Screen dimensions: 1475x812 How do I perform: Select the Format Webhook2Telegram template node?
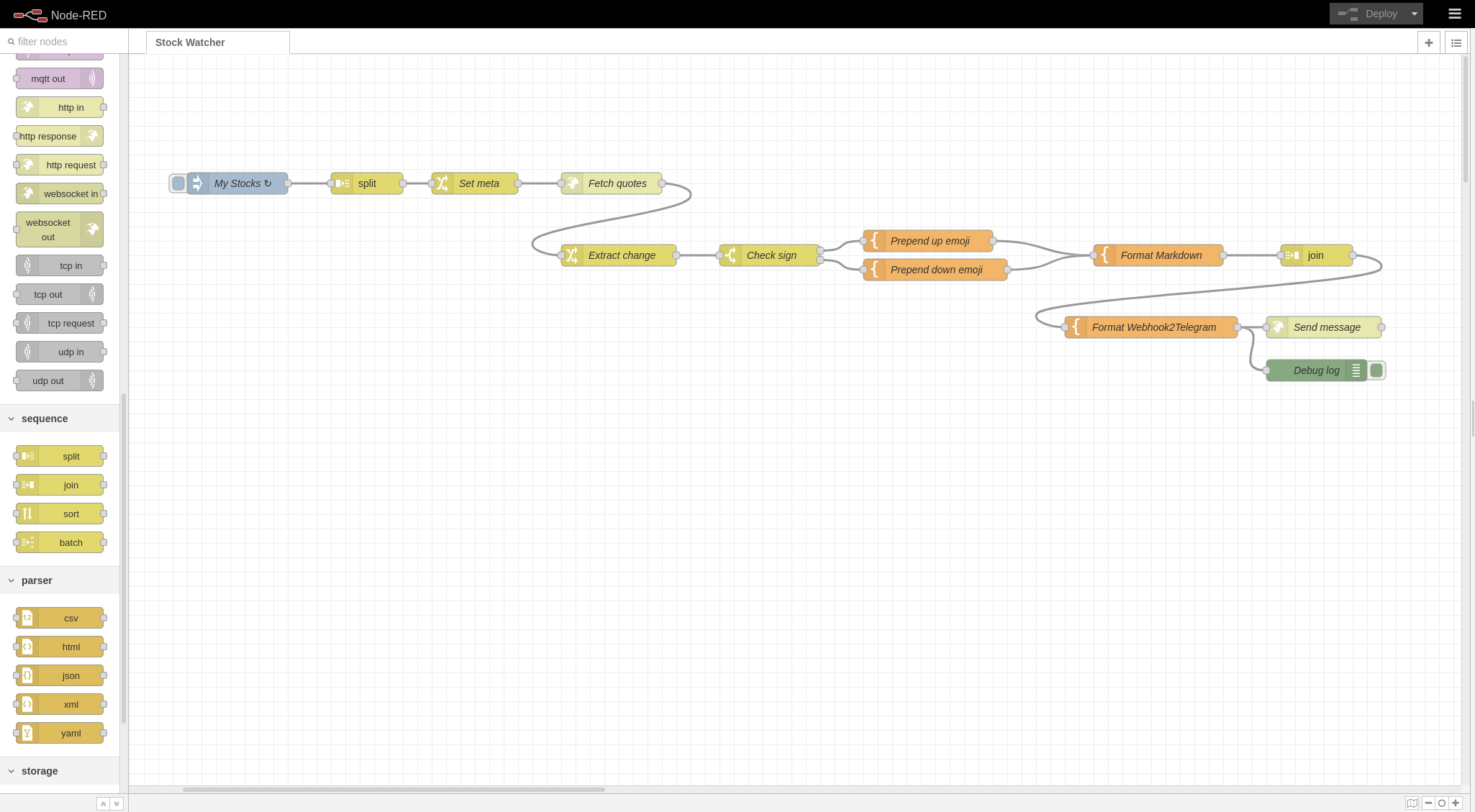[x=1153, y=327]
